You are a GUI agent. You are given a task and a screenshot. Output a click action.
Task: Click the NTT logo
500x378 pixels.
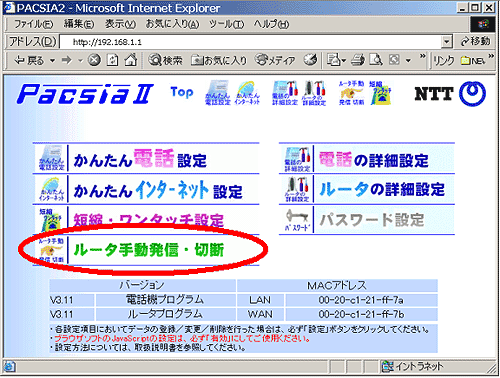tap(450, 94)
